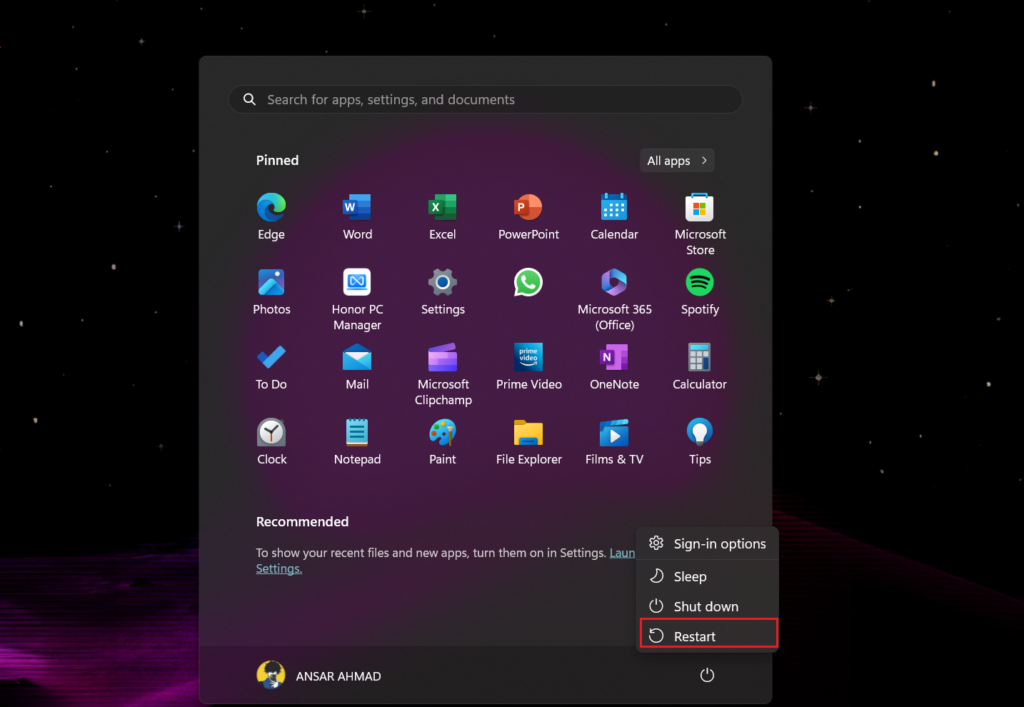
Task: Open the To Do app
Action: point(271,358)
